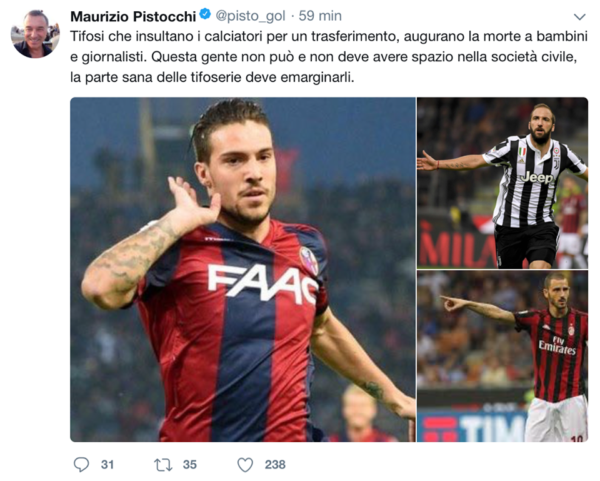Click the blue verified badge
600x481 pixels.
(205, 15)
